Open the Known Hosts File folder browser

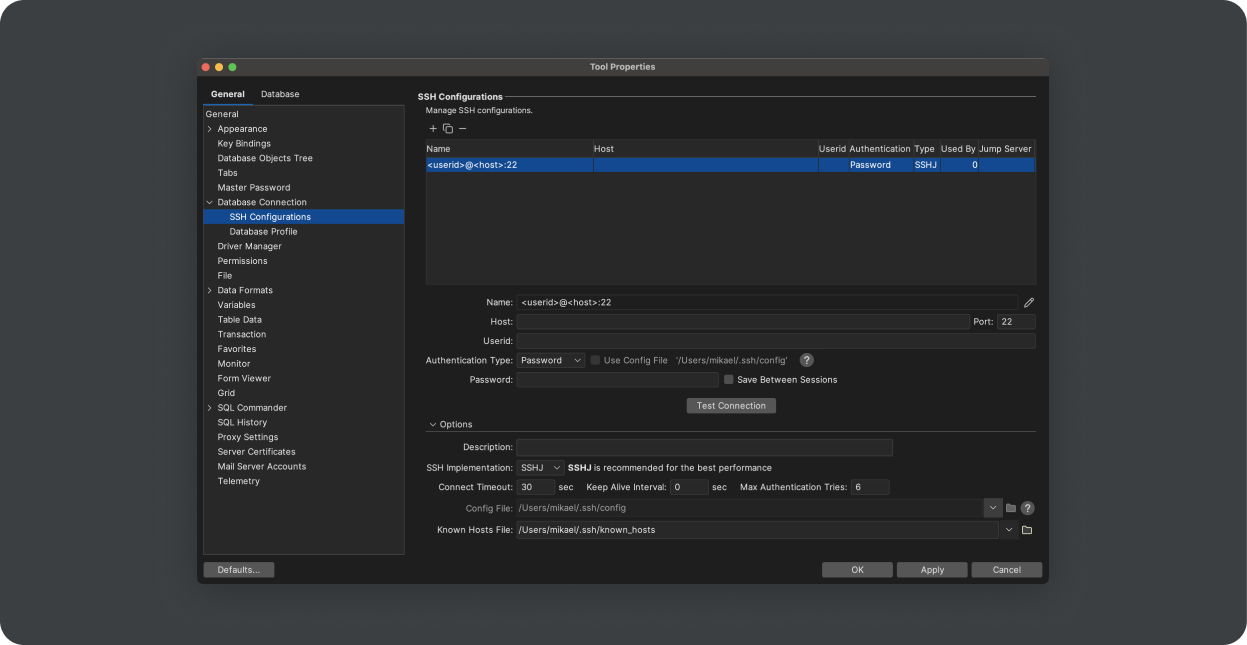tap(1026, 529)
